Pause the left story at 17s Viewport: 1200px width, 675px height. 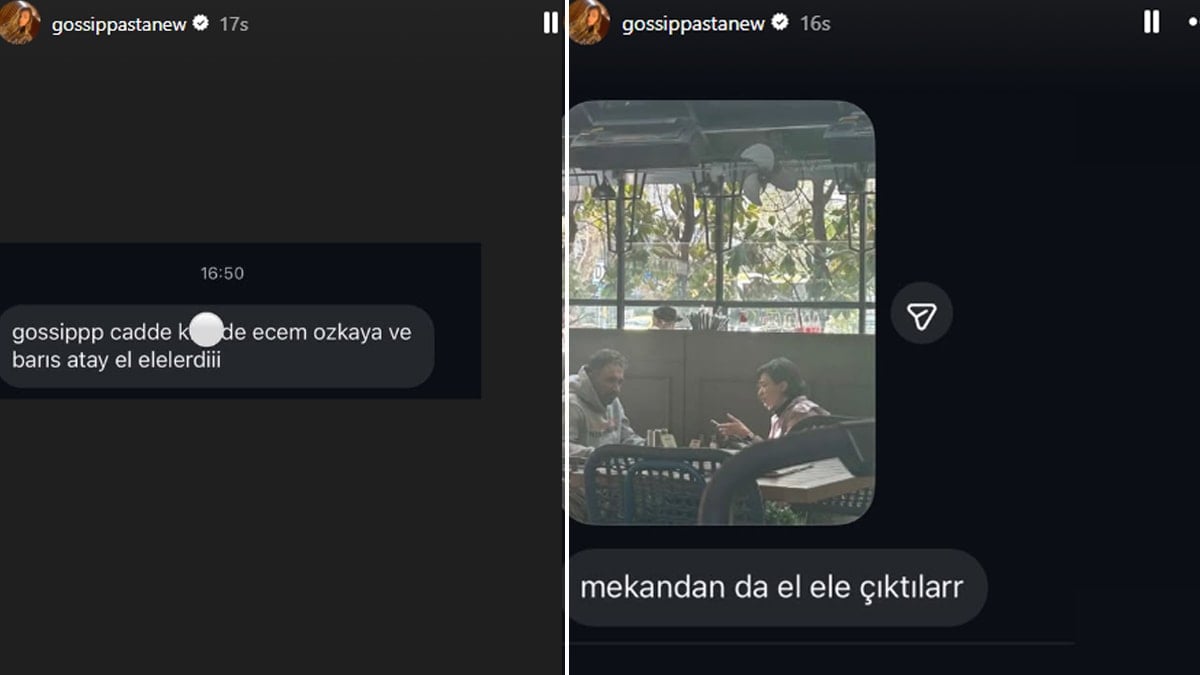pyautogui.click(x=550, y=23)
